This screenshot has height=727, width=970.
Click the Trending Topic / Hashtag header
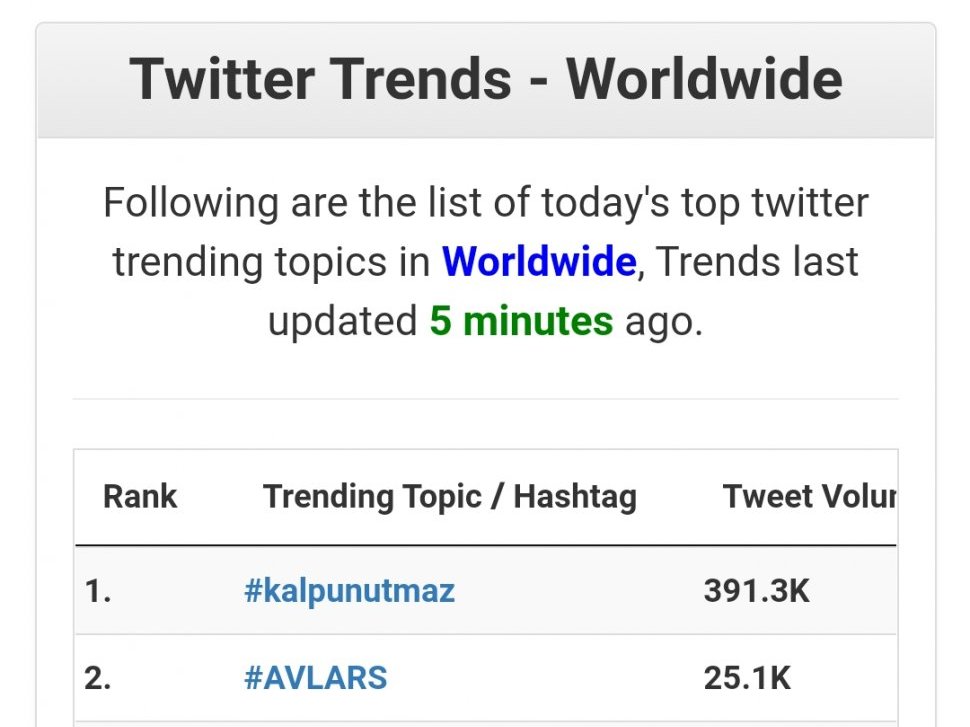pyautogui.click(x=450, y=497)
